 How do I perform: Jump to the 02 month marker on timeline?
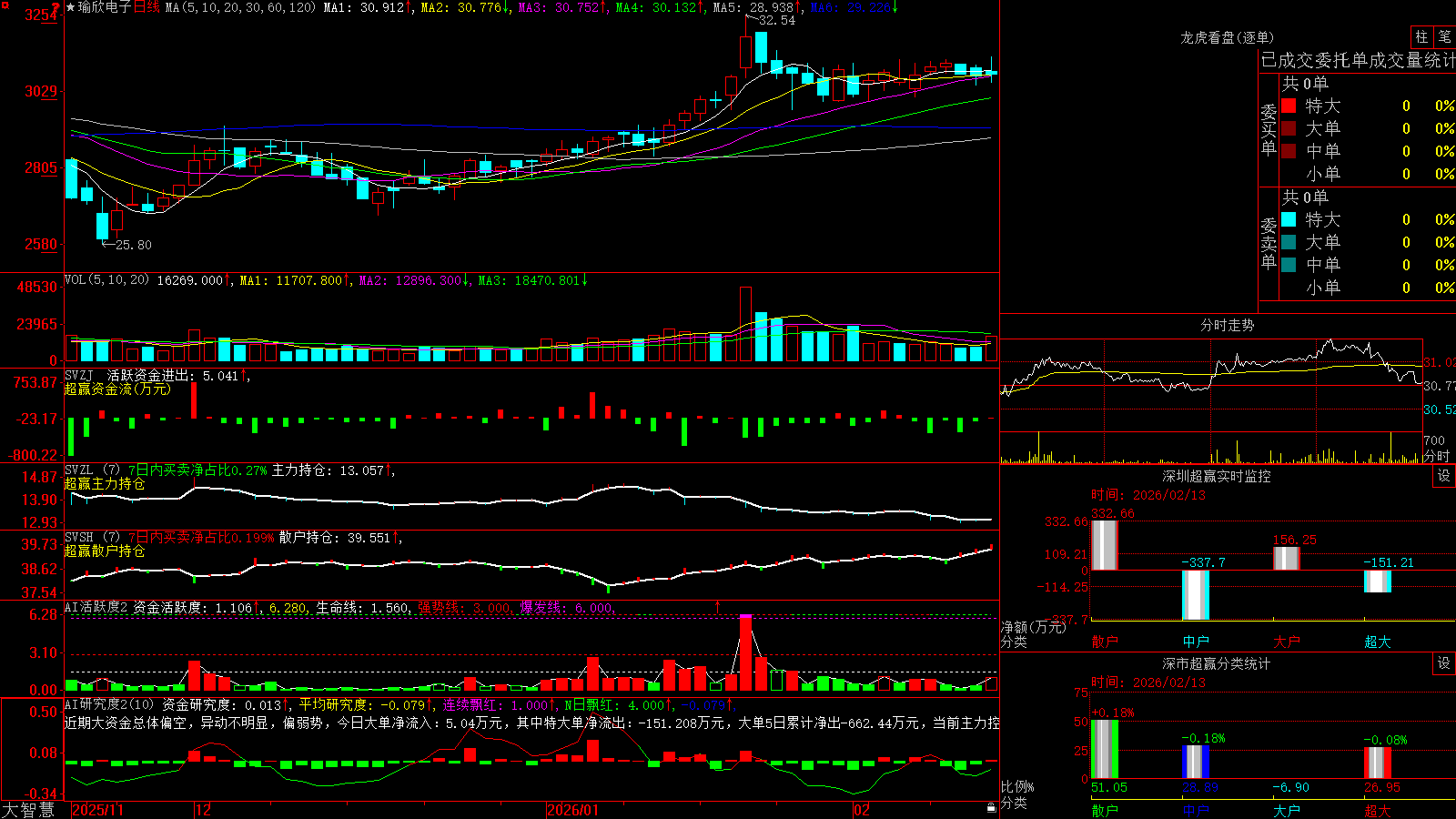pos(861,810)
